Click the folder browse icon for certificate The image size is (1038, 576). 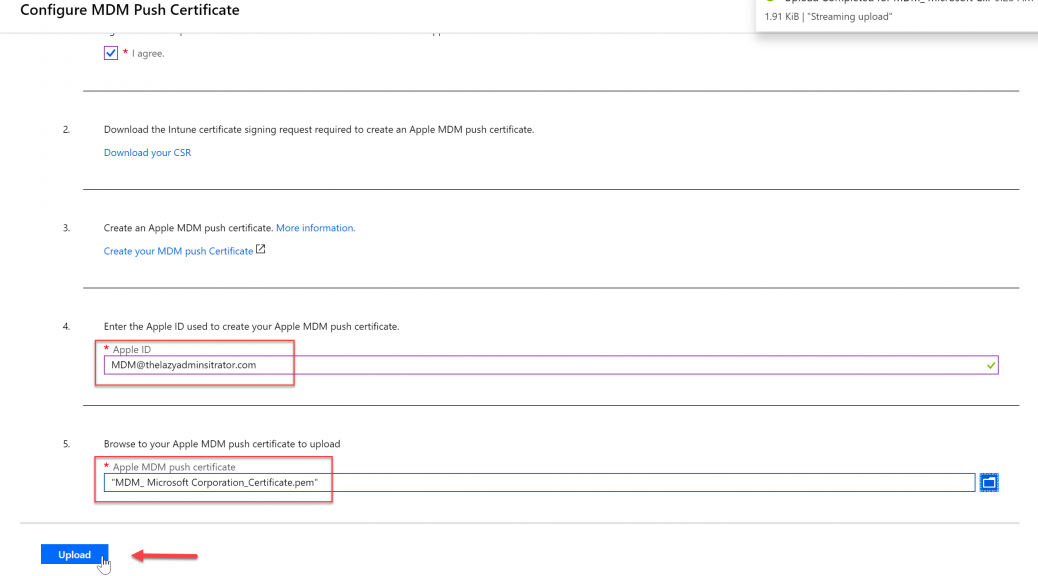pos(988,483)
